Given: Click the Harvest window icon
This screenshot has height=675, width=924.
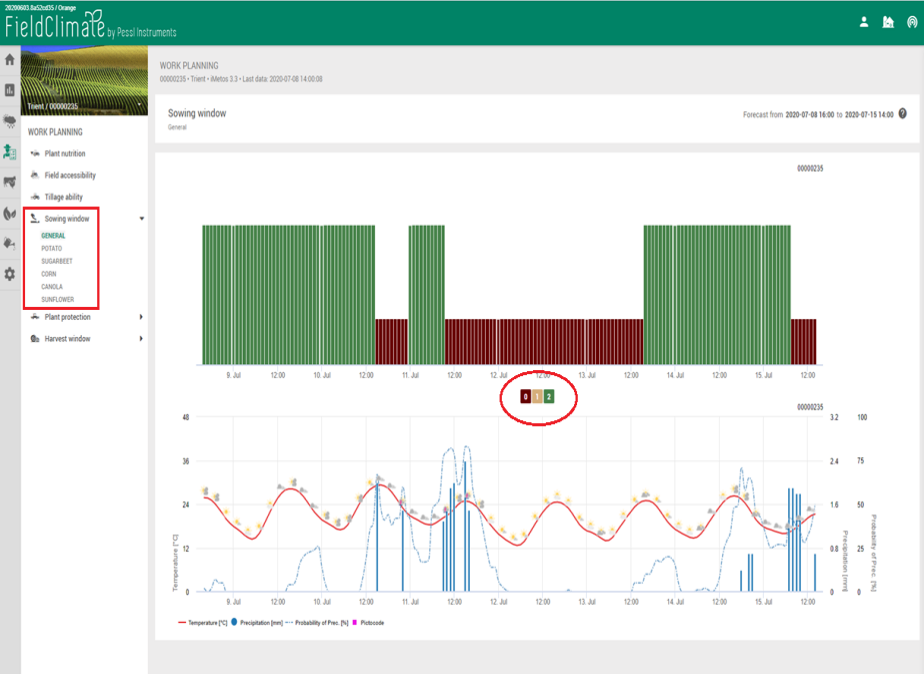Looking at the screenshot, I should pos(35,339).
